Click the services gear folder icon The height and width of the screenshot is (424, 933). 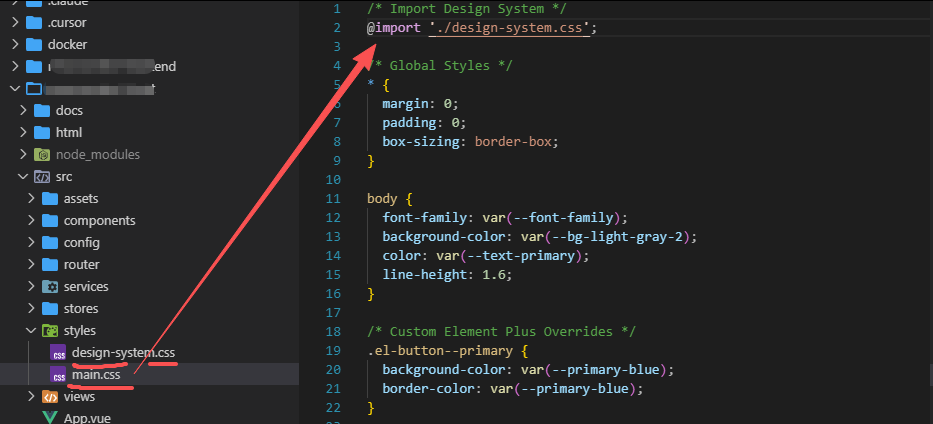pos(50,287)
